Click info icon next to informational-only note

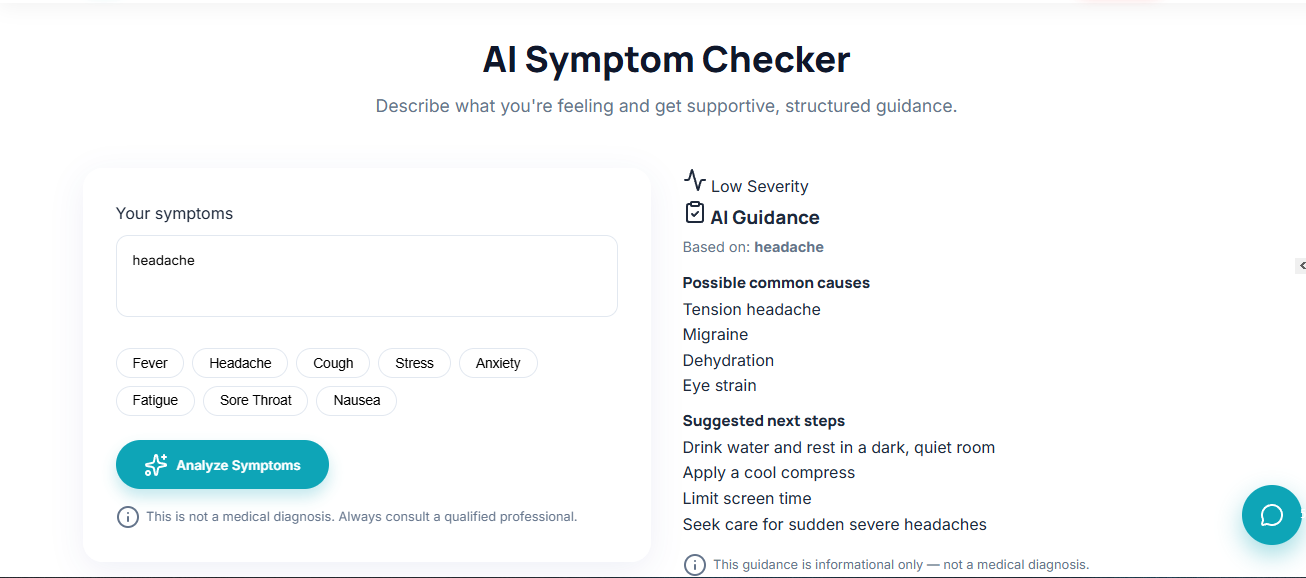click(695, 565)
